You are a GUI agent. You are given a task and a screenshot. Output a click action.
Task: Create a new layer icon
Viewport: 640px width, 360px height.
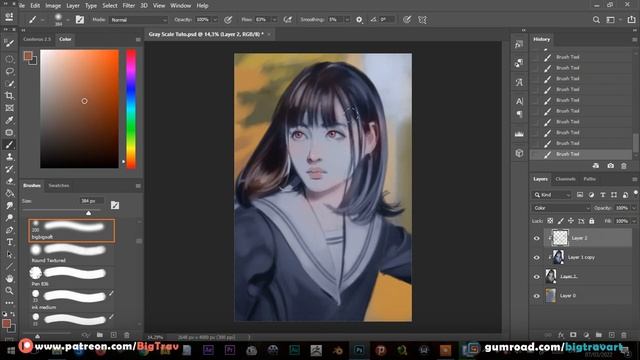[x=611, y=335]
